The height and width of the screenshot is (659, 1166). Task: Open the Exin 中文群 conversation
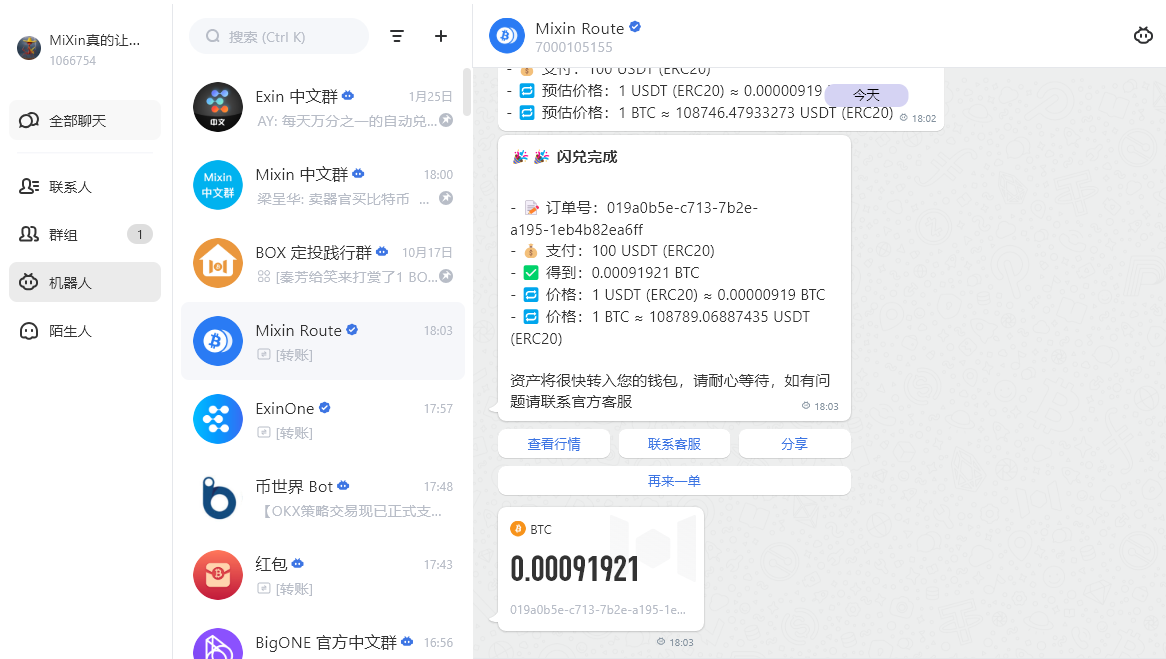322,108
